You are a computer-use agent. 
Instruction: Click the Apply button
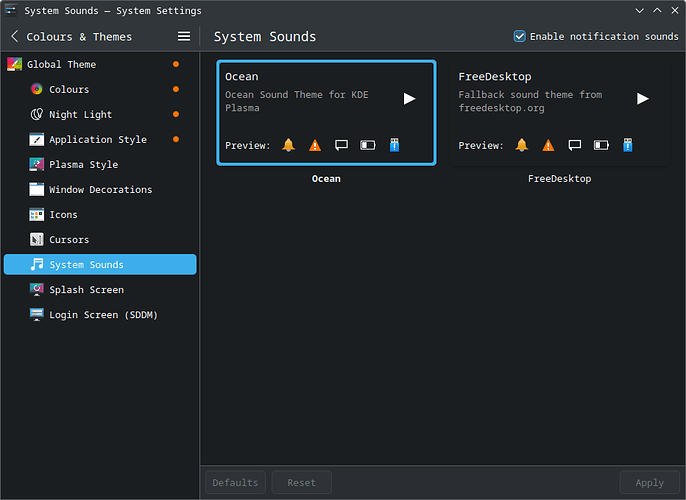(649, 483)
